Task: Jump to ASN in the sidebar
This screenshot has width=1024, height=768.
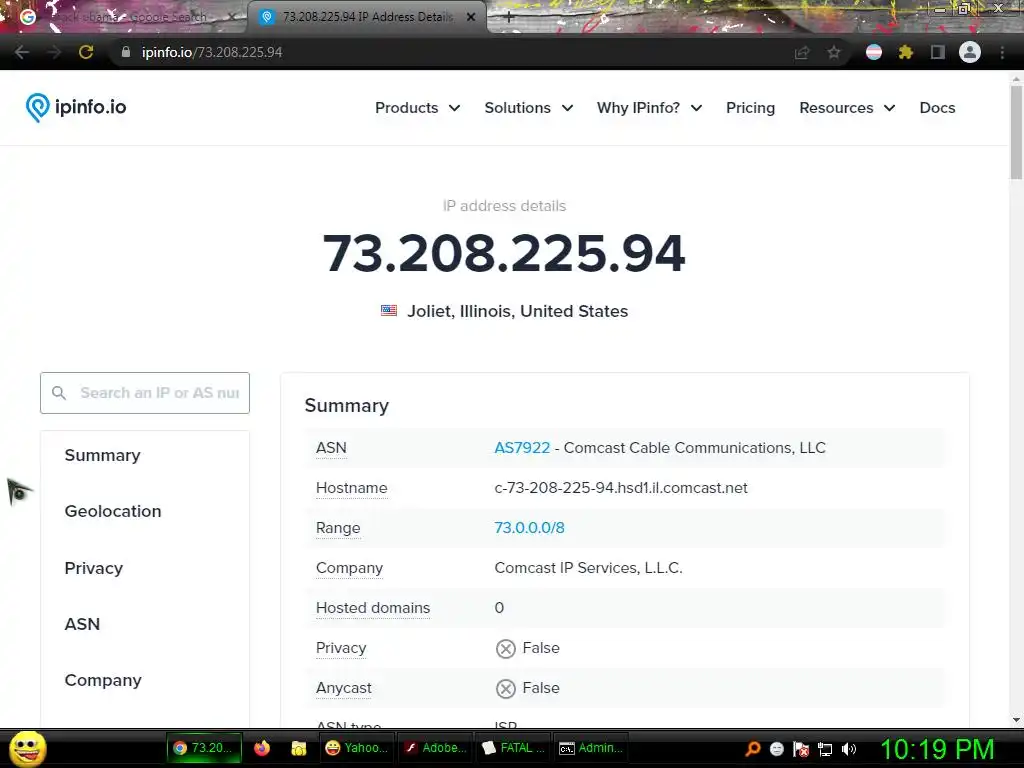Action: (82, 624)
